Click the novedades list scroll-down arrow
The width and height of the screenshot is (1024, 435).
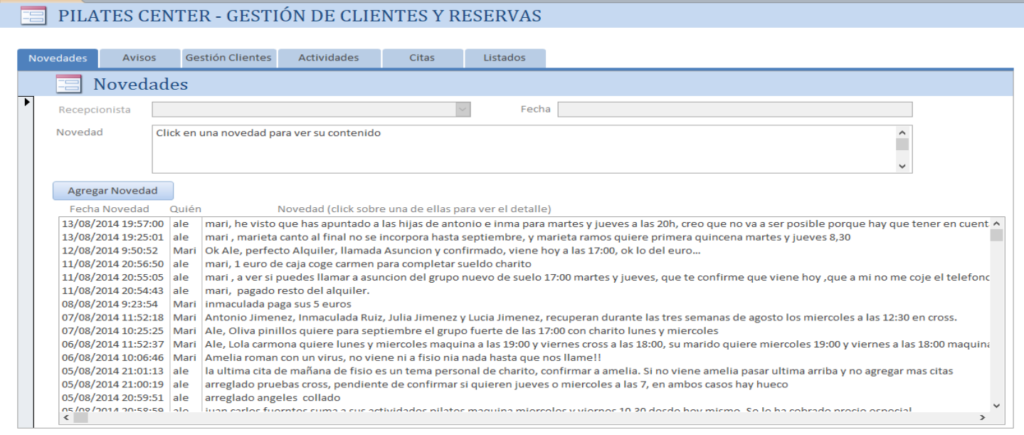[996, 404]
